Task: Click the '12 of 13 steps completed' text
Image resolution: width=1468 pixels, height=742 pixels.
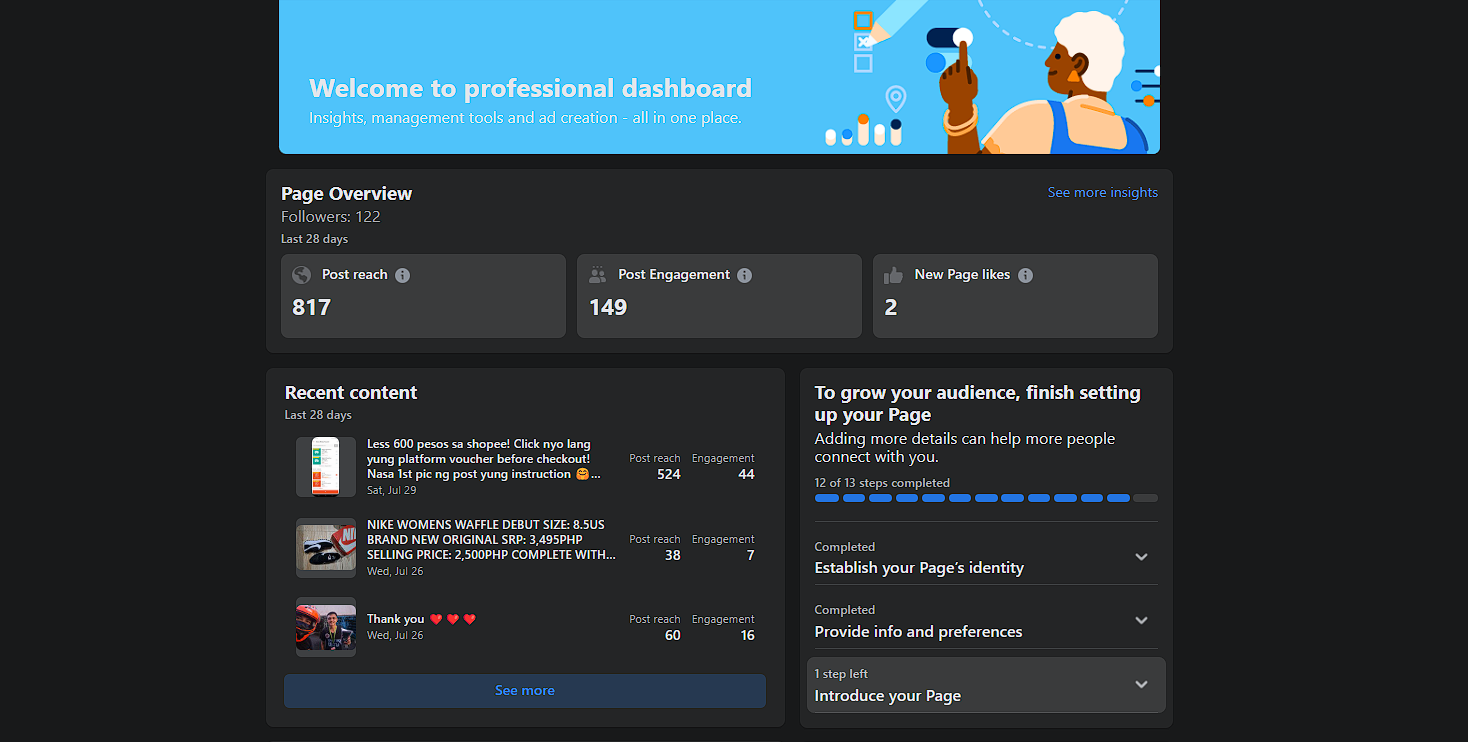Action: 882,483
